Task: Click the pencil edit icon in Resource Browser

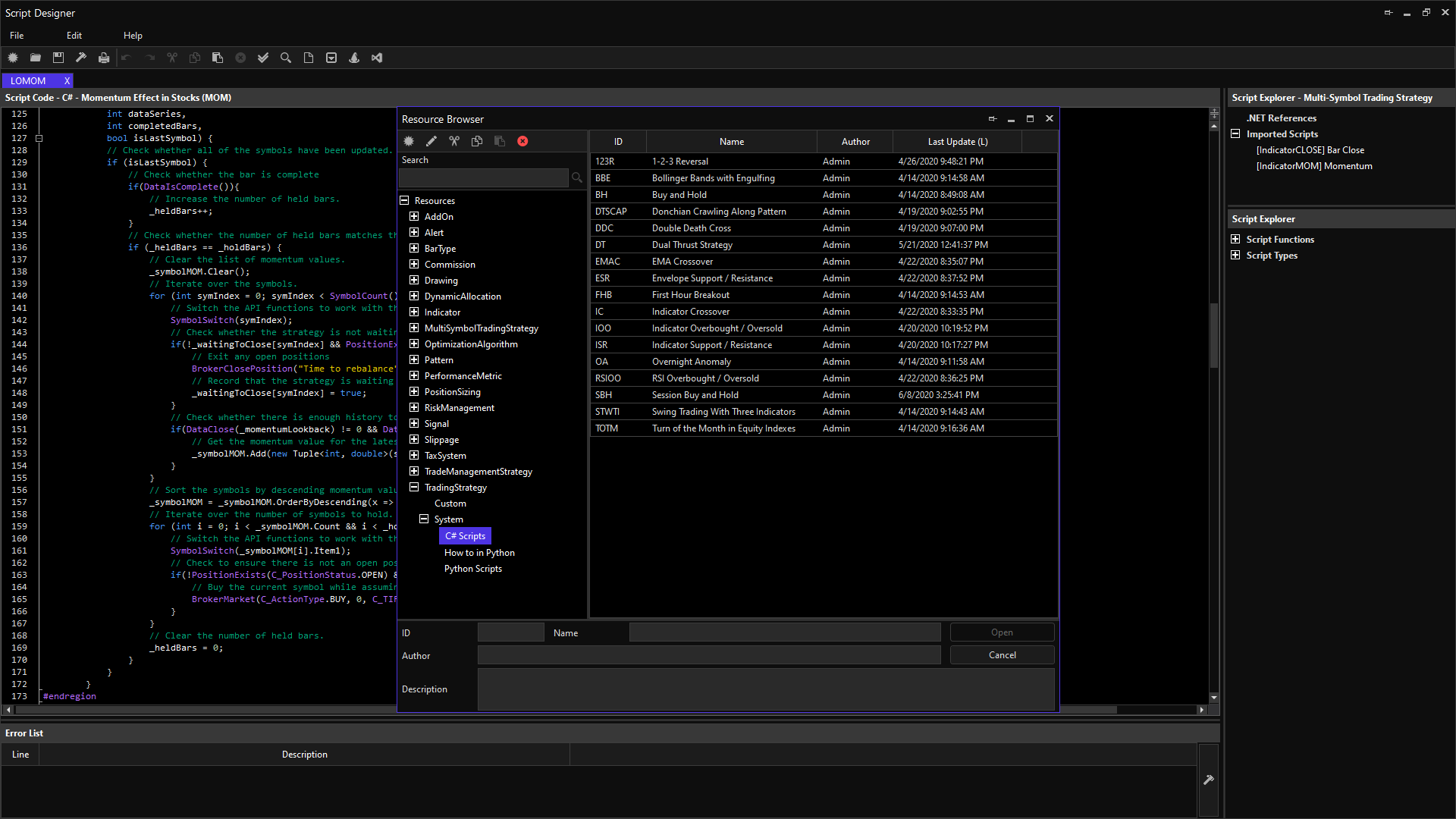Action: (x=431, y=141)
